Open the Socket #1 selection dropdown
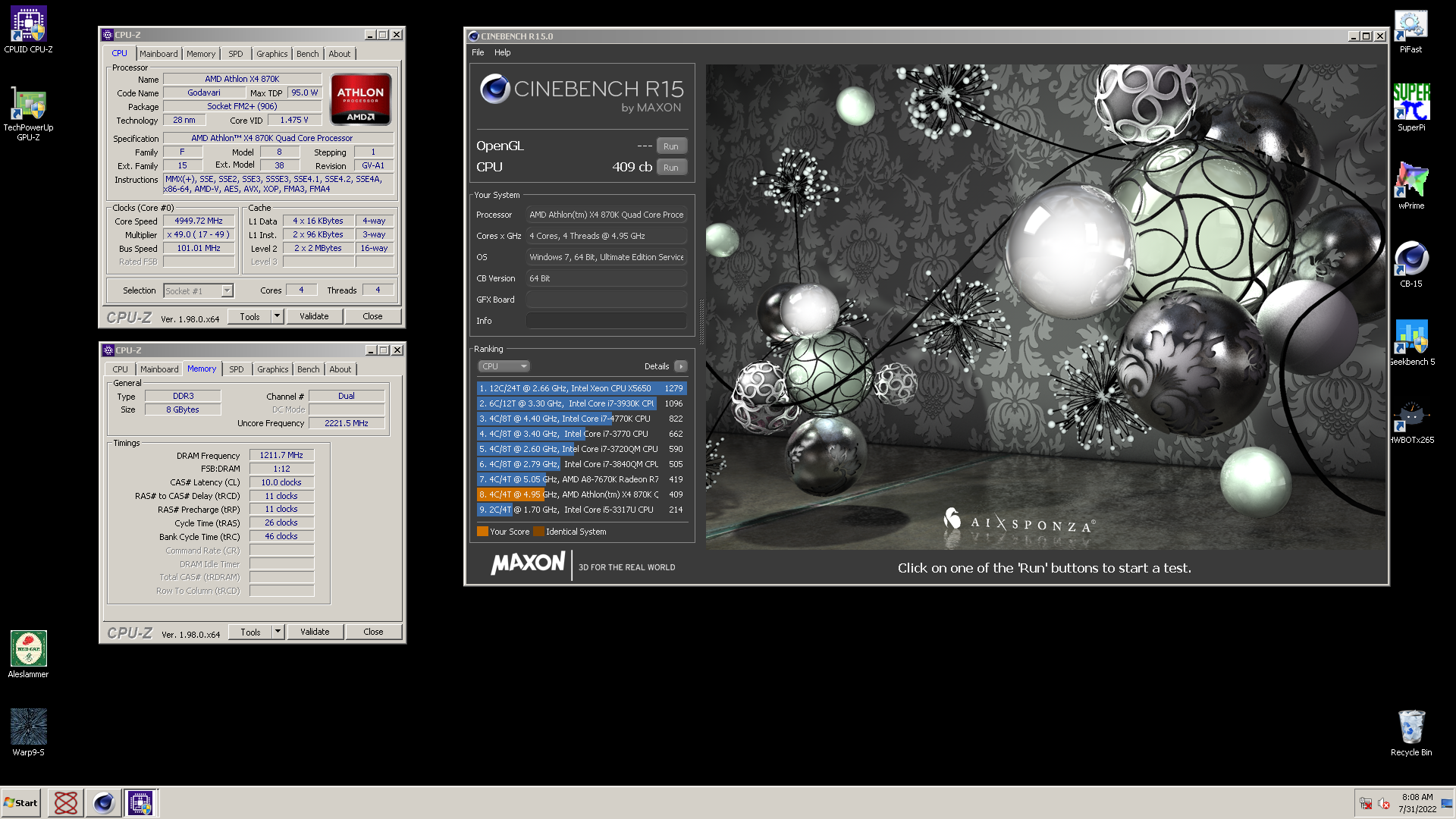The image size is (1456, 819). coord(198,291)
